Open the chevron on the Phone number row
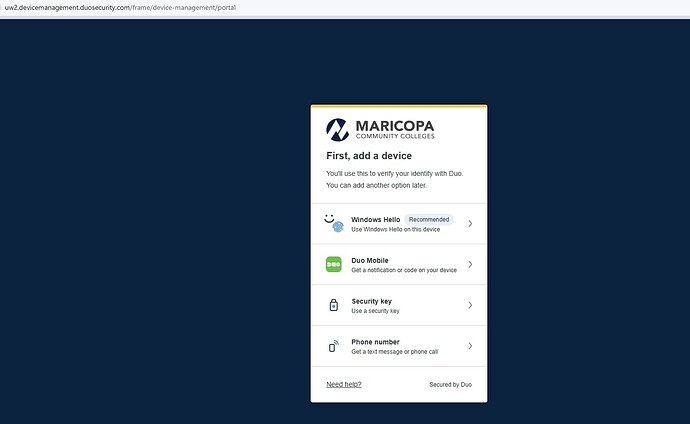 (470, 346)
